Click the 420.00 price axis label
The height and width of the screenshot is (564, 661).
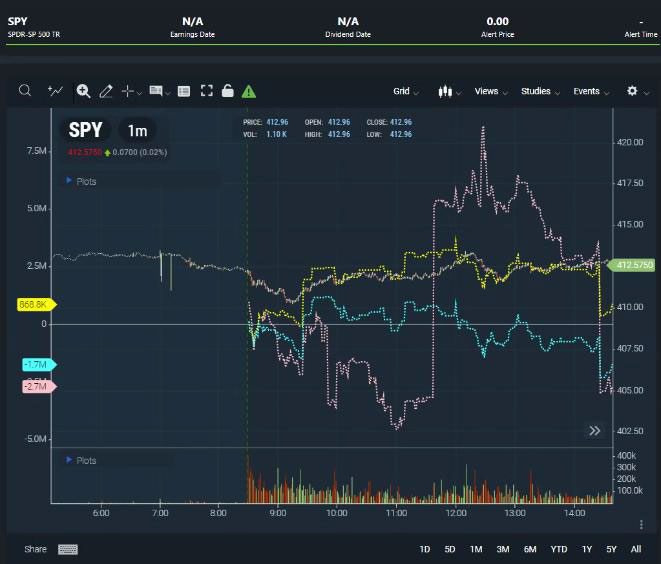630,142
